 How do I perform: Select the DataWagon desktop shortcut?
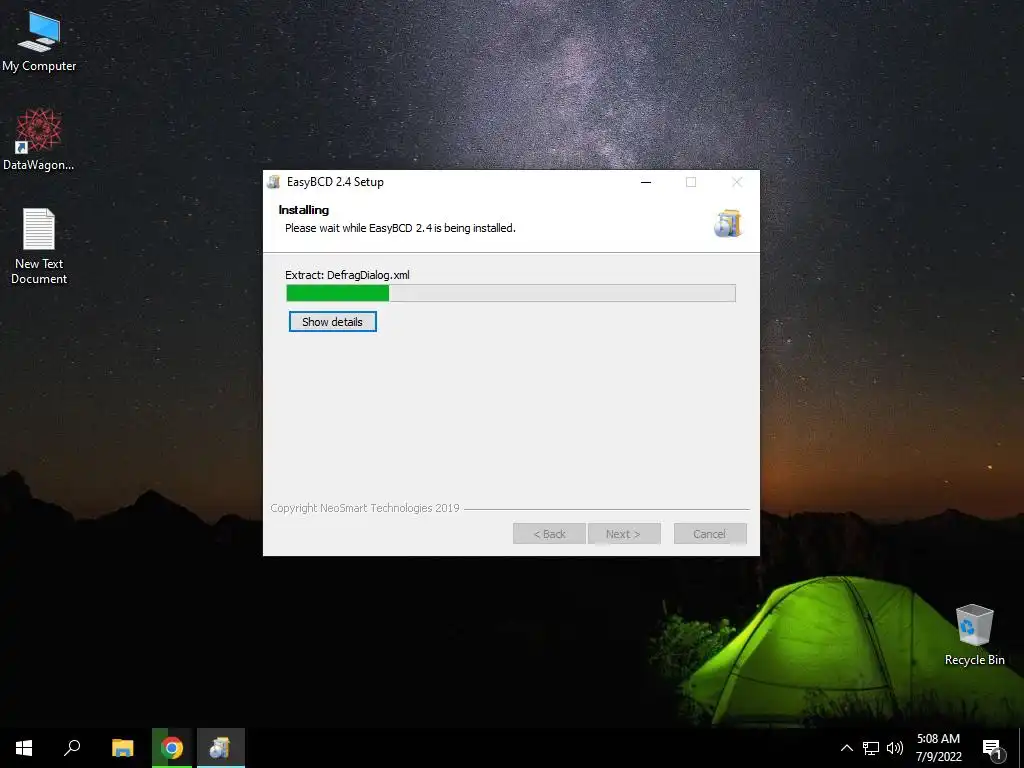tap(39, 140)
